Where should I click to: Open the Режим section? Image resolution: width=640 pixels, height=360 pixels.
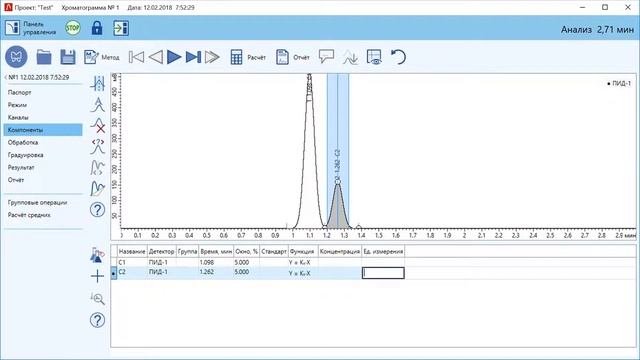(17, 105)
